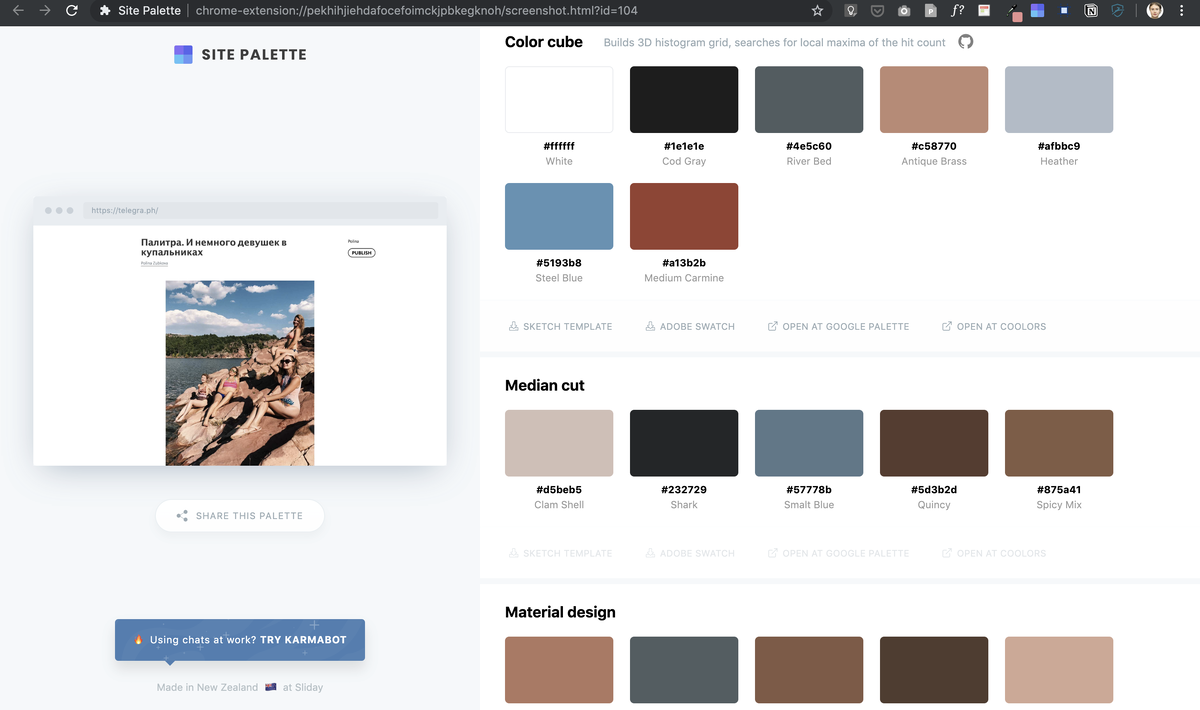Select the Quincy #5d3b2d swatch

[934, 443]
